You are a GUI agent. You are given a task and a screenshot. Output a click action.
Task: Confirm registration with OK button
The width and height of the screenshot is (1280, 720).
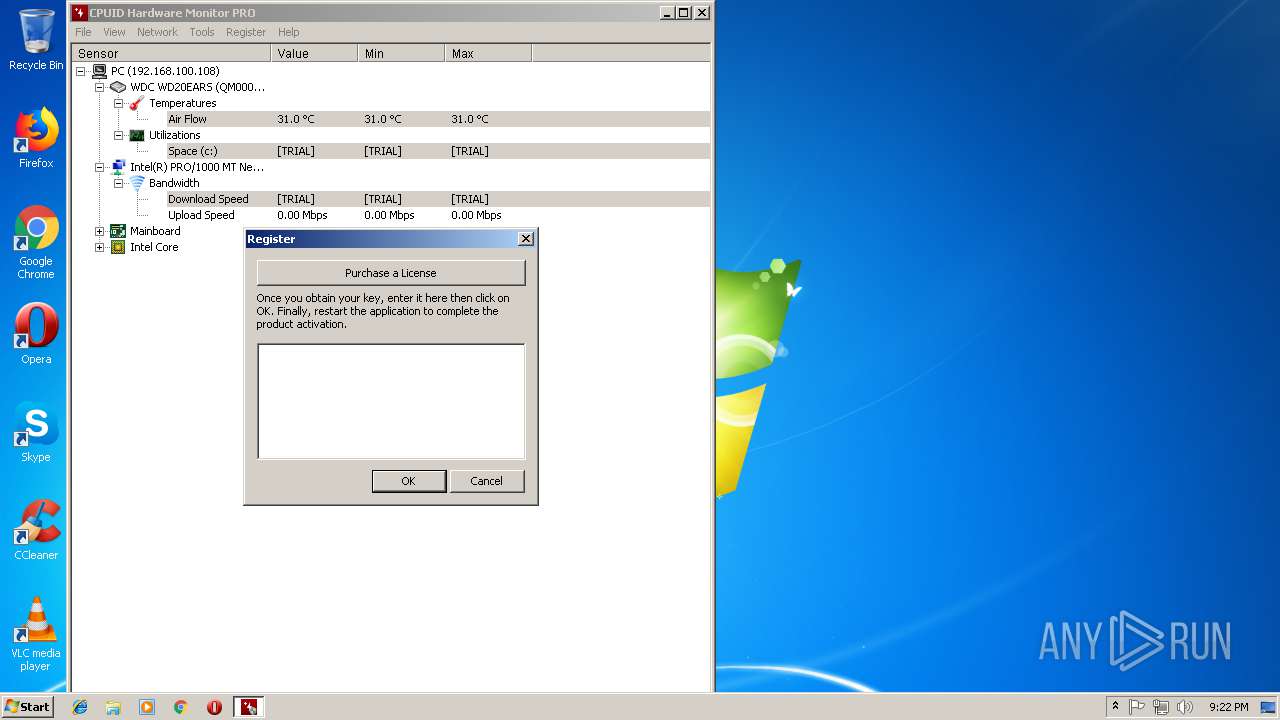click(x=408, y=481)
